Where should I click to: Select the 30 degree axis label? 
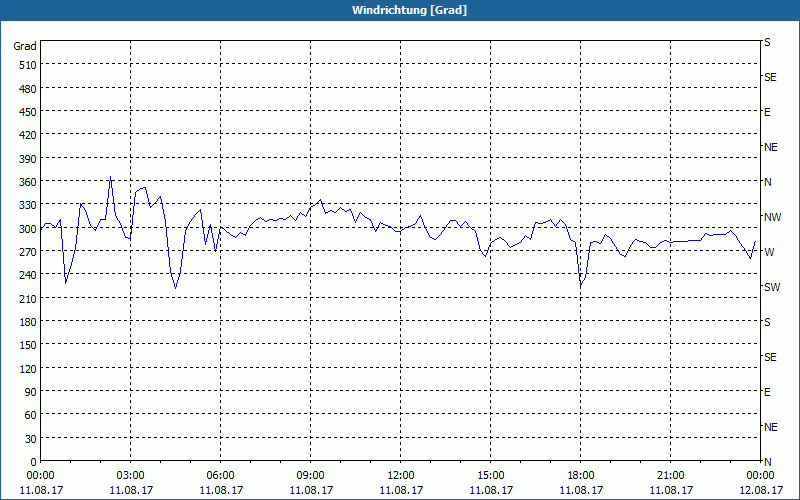click(31, 439)
